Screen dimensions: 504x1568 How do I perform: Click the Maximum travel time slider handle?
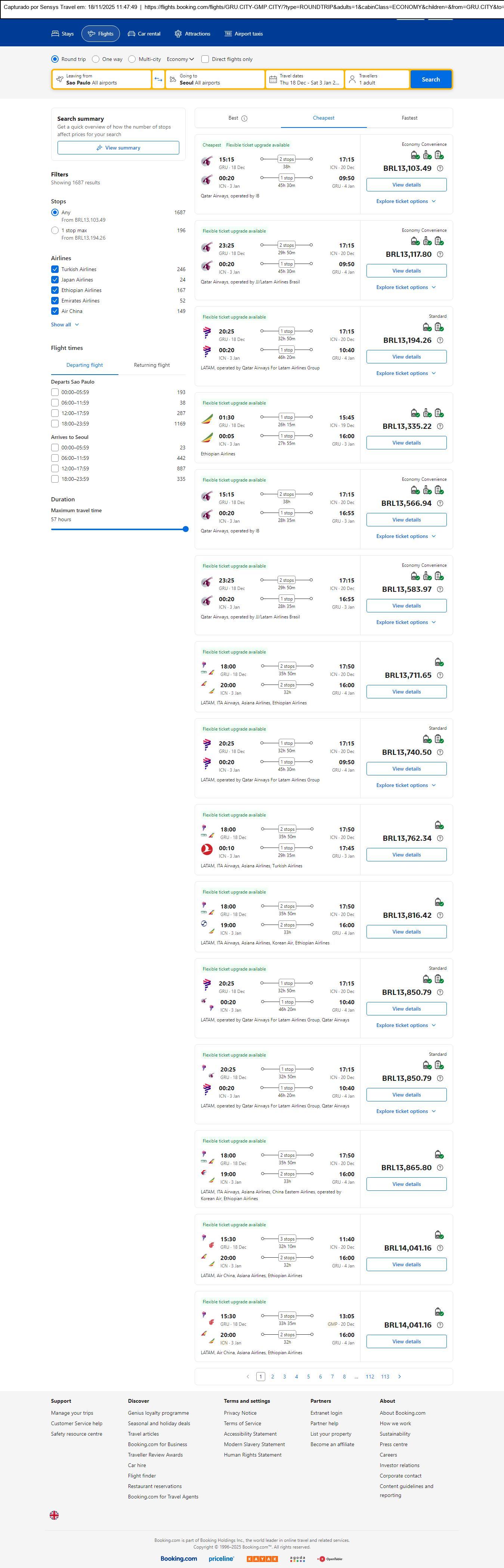(185, 529)
